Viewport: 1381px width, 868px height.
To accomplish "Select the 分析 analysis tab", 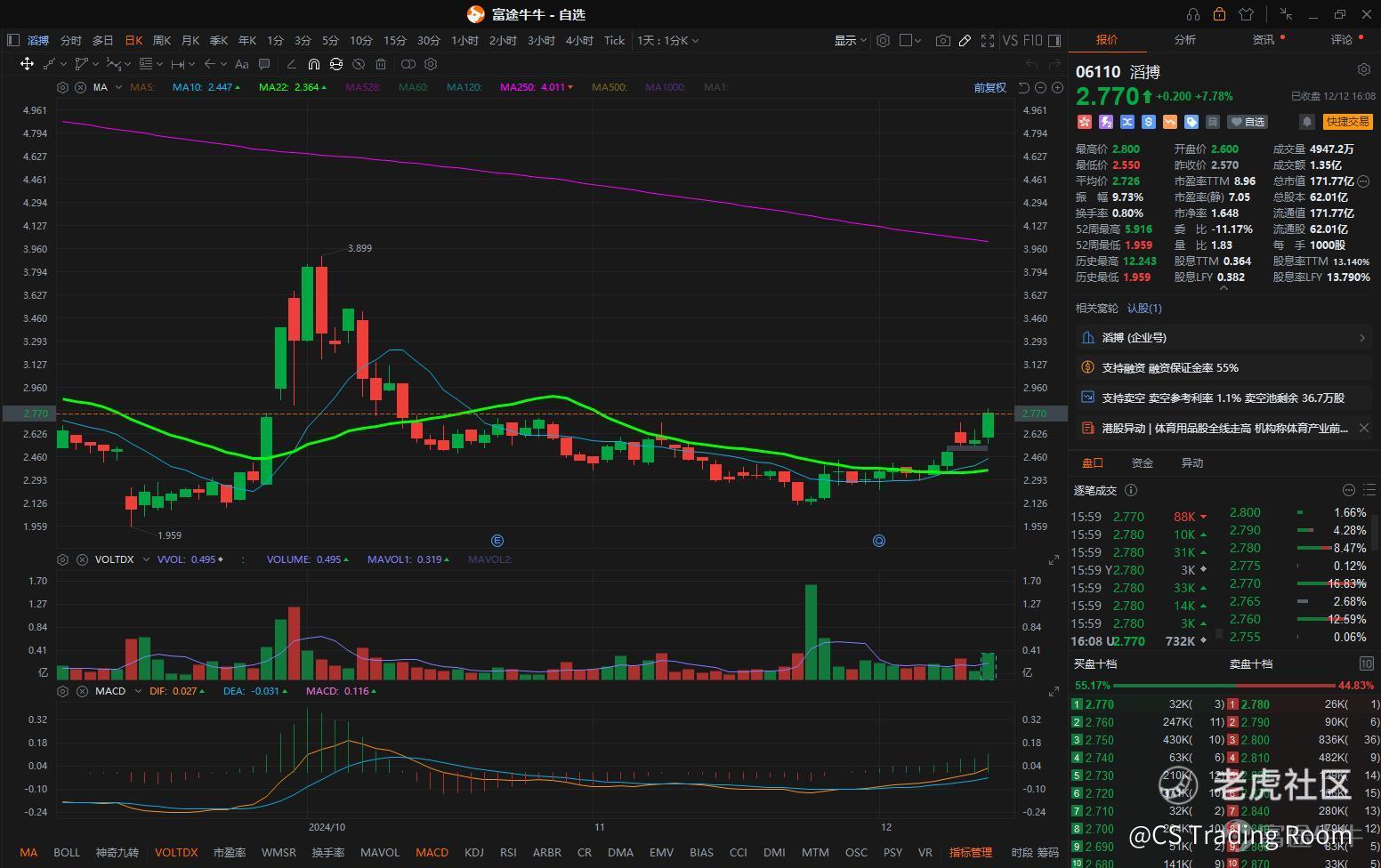I will tap(1184, 40).
